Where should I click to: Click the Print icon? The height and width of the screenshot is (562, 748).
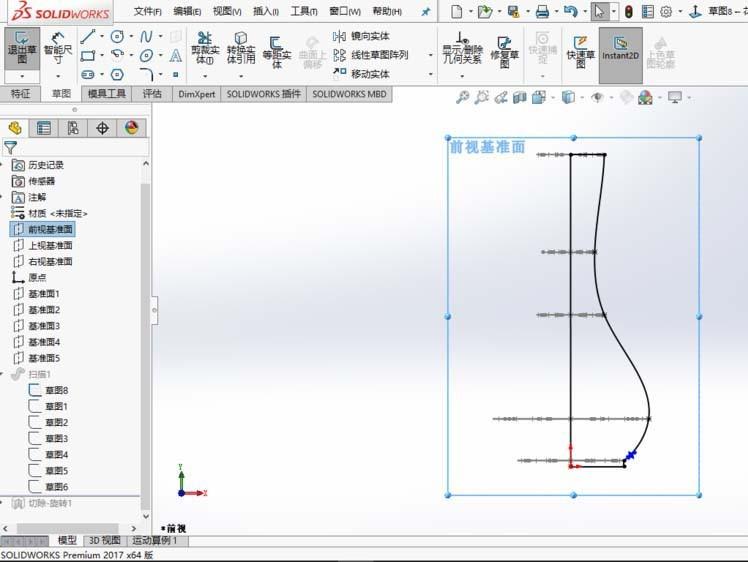tap(542, 11)
